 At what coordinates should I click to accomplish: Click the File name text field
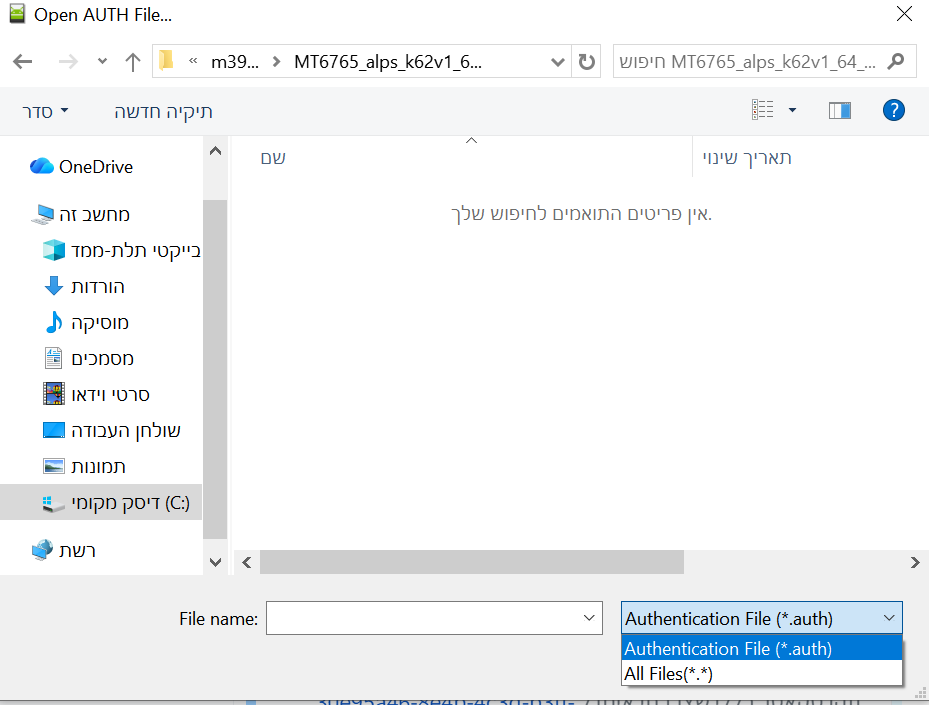[x=422, y=618]
